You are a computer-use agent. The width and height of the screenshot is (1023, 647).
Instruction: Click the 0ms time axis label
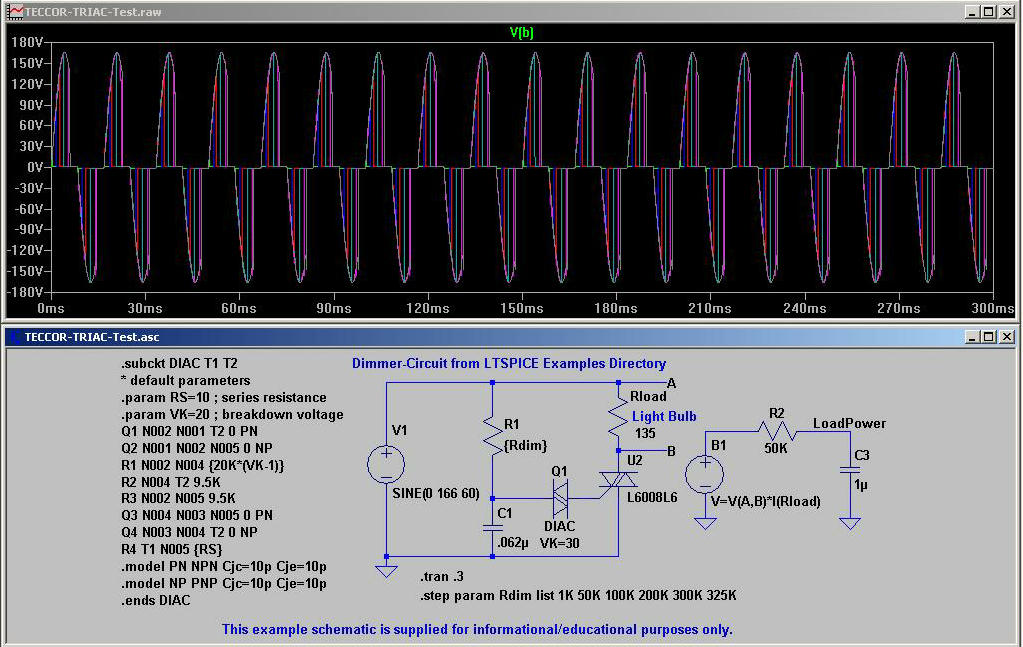[x=51, y=308]
